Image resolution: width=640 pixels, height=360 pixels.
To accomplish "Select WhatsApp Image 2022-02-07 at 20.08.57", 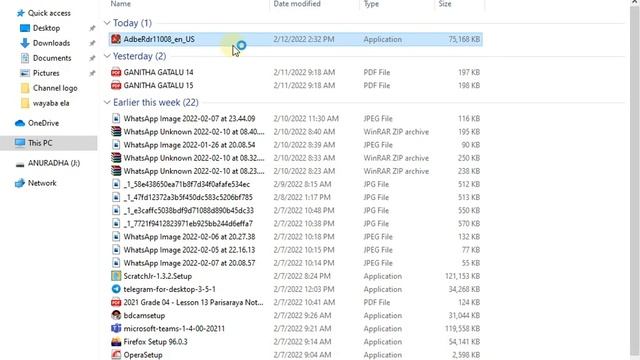I will (x=189, y=263).
